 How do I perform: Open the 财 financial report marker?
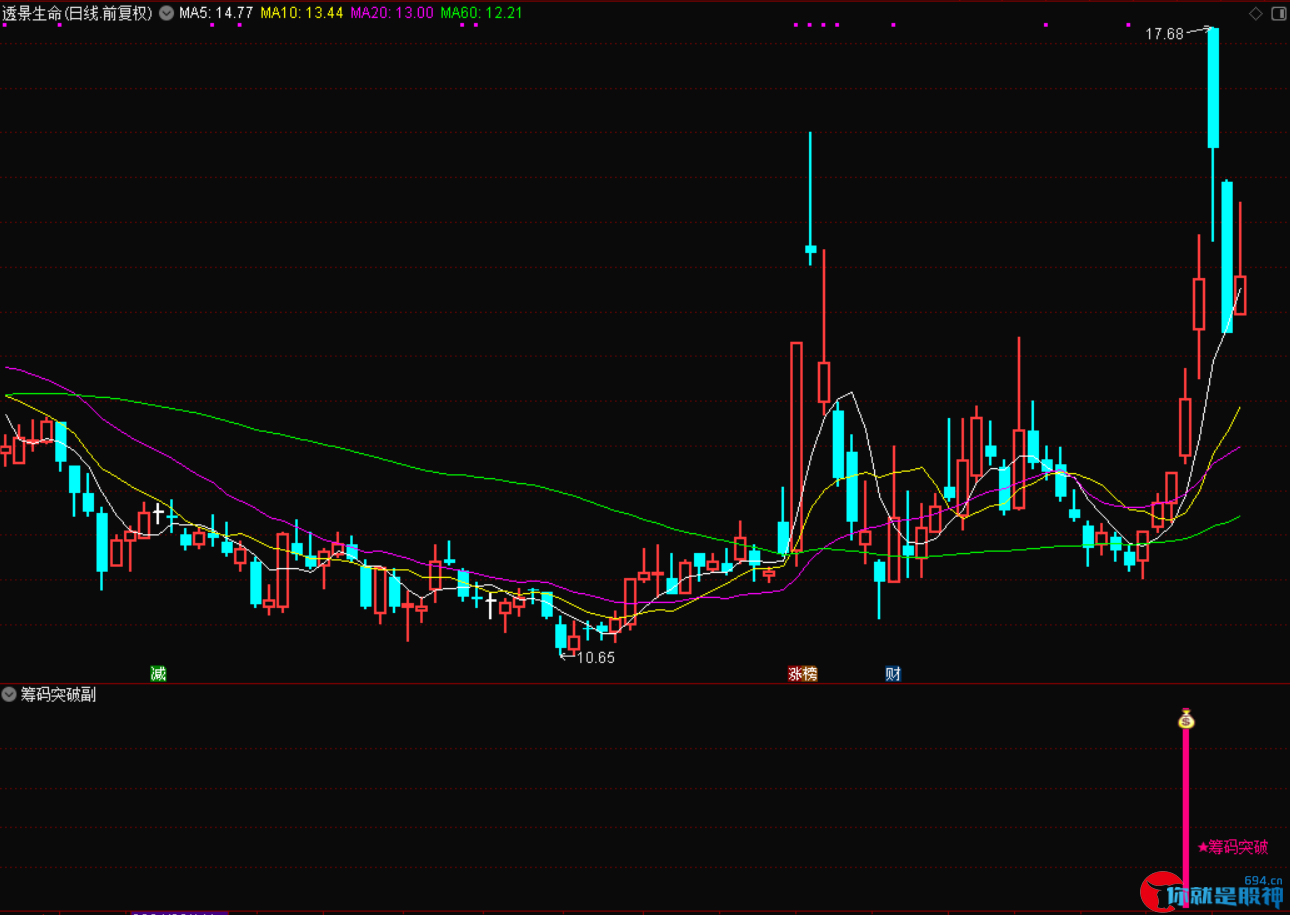pyautogui.click(x=893, y=674)
